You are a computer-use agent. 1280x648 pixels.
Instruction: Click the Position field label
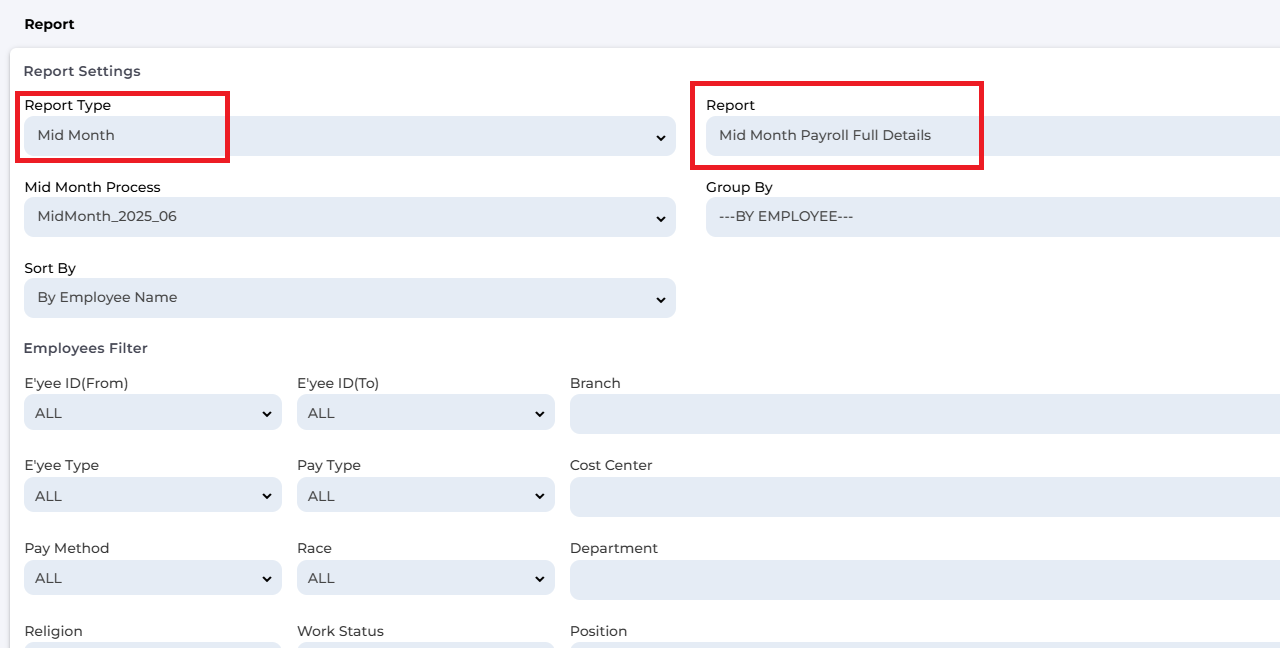pos(598,631)
